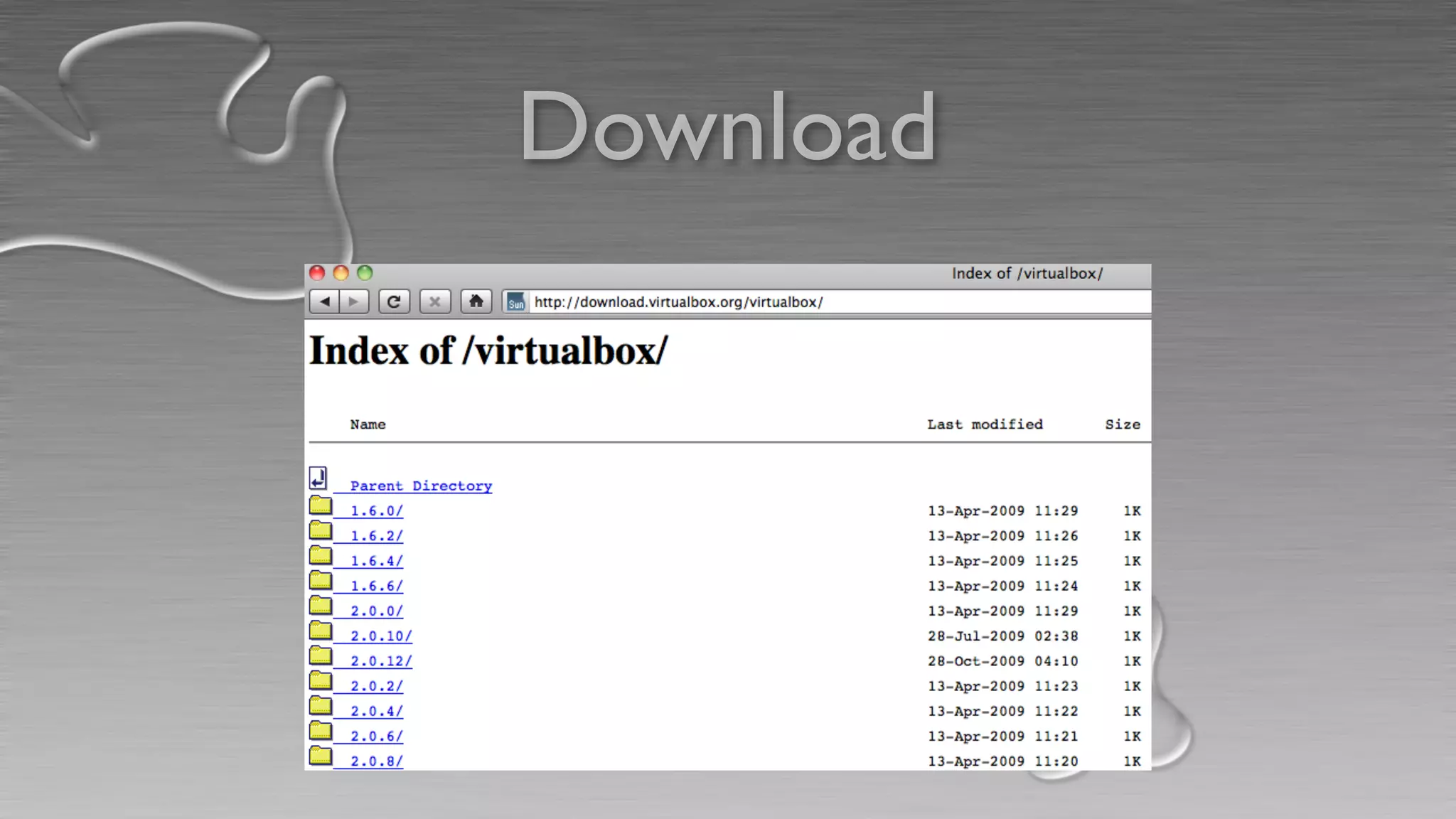Click the folder icon for 1.6.4/

pos(321,555)
